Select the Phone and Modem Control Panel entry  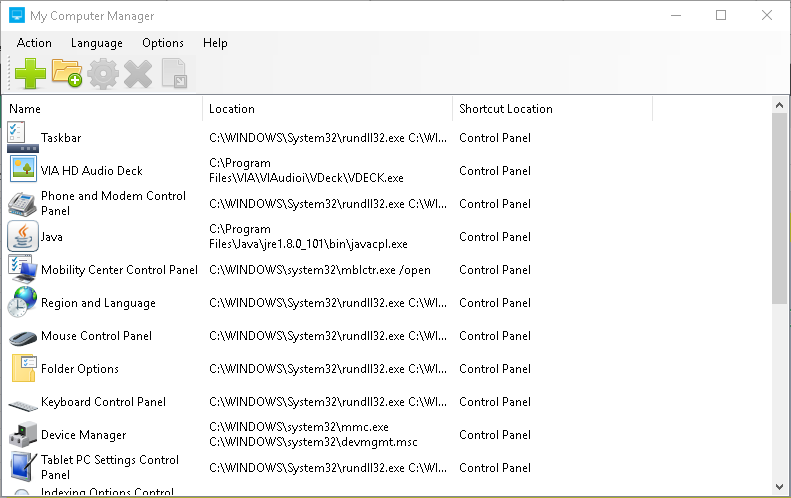pos(114,203)
